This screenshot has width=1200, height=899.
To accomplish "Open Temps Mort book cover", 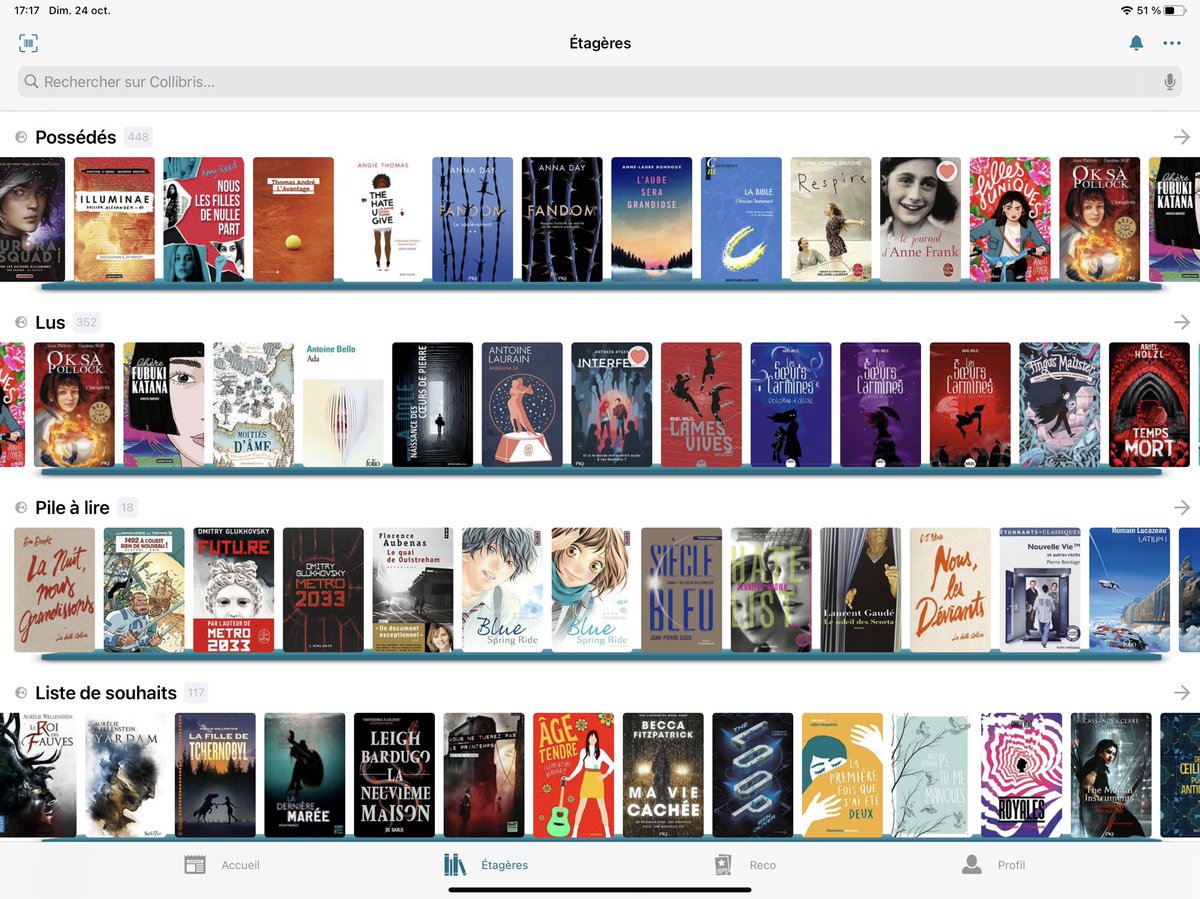I will 1149,405.
